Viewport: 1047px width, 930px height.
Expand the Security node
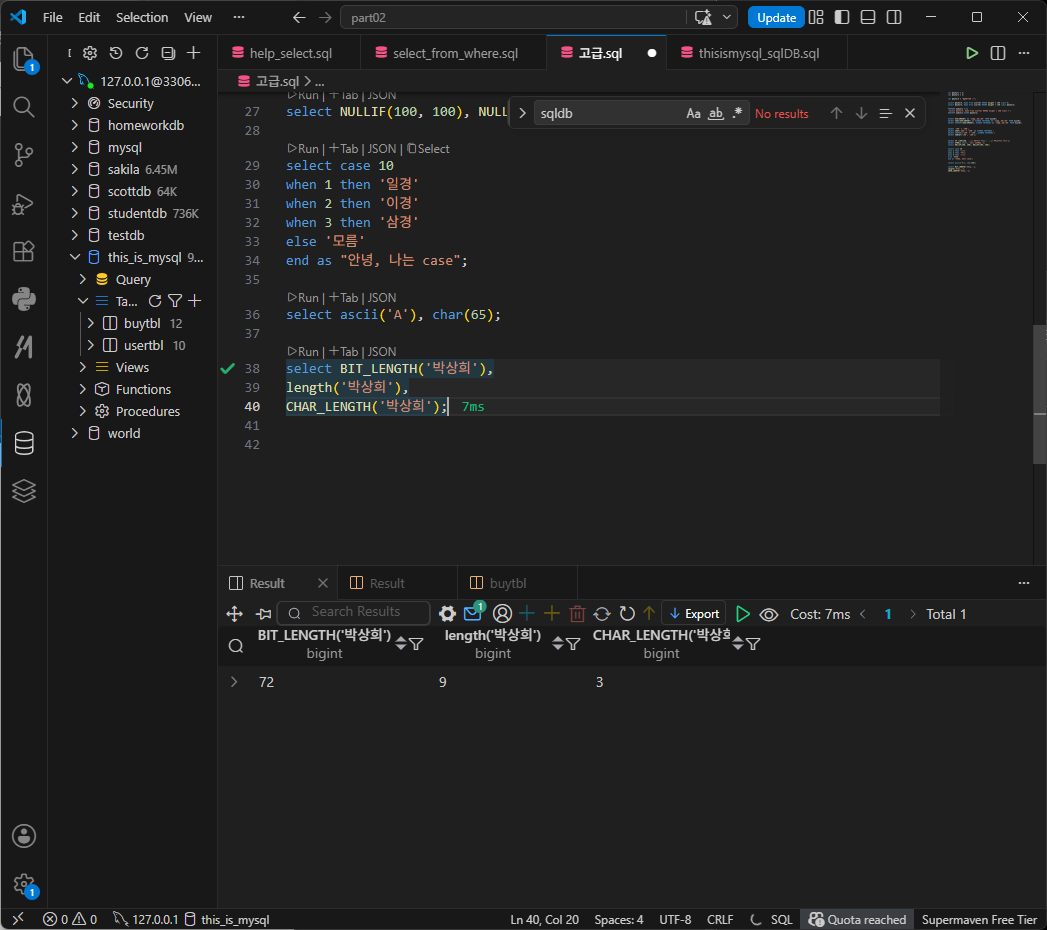[x=75, y=103]
